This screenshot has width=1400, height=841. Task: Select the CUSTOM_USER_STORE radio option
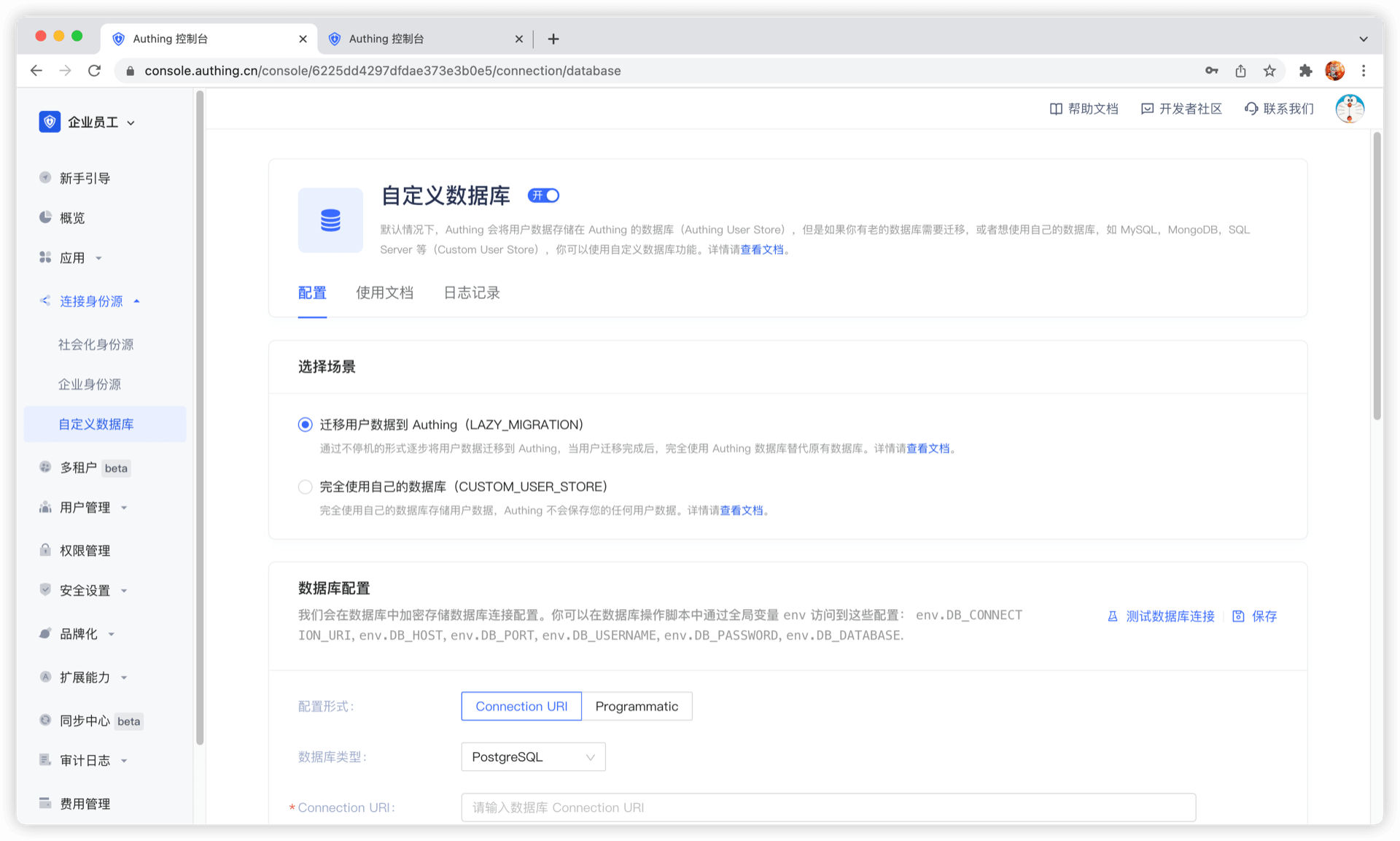pyautogui.click(x=306, y=487)
